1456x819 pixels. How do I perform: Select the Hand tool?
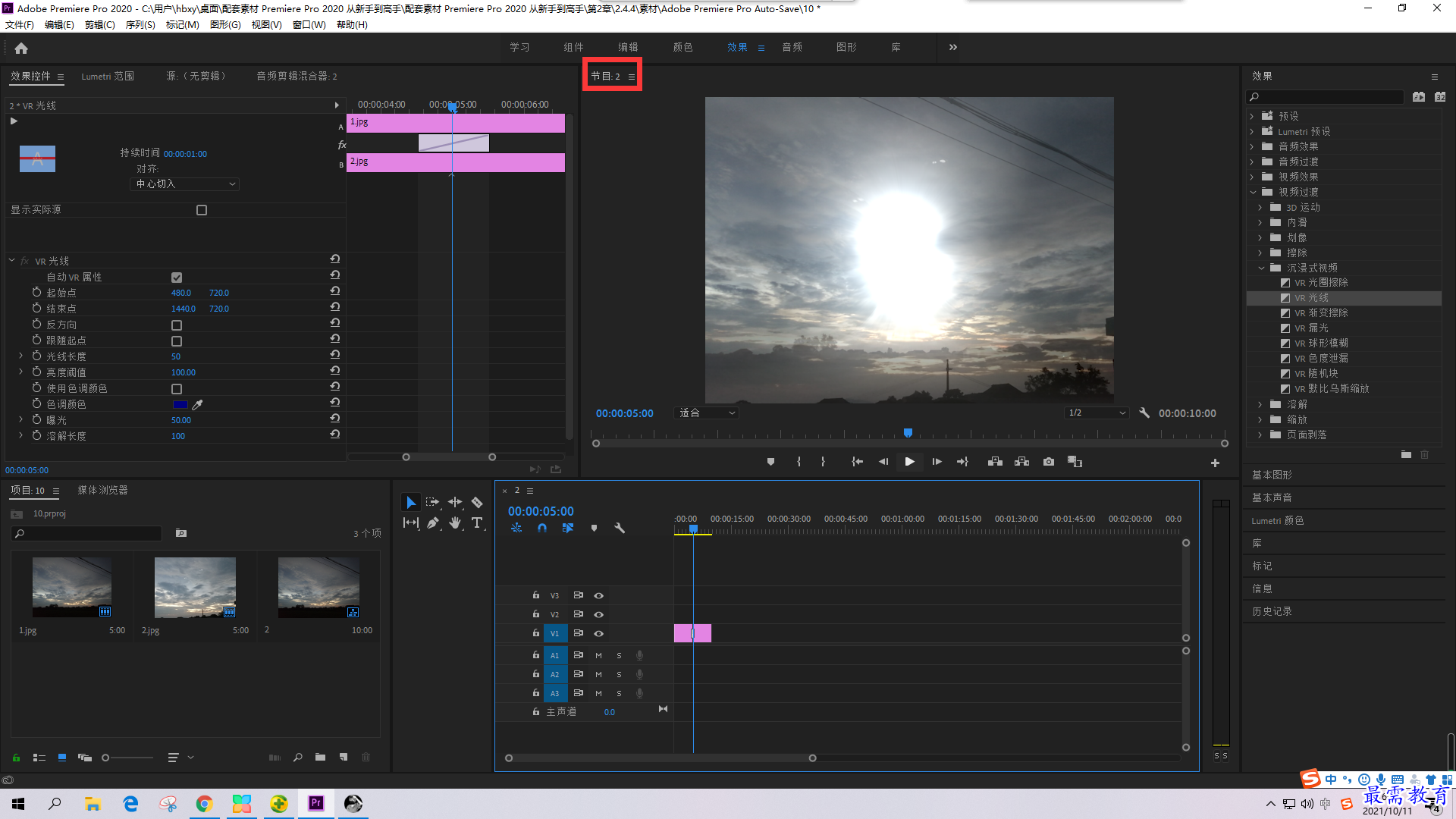click(x=455, y=522)
